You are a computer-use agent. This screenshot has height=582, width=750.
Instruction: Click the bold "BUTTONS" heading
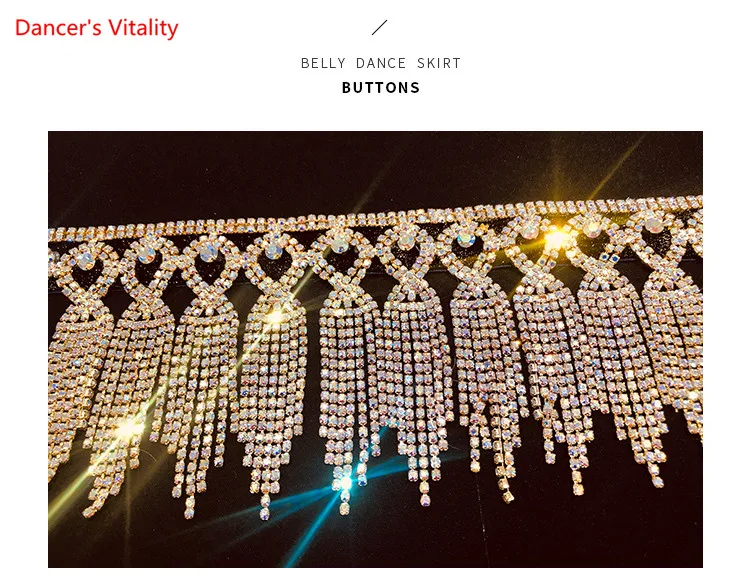381,88
